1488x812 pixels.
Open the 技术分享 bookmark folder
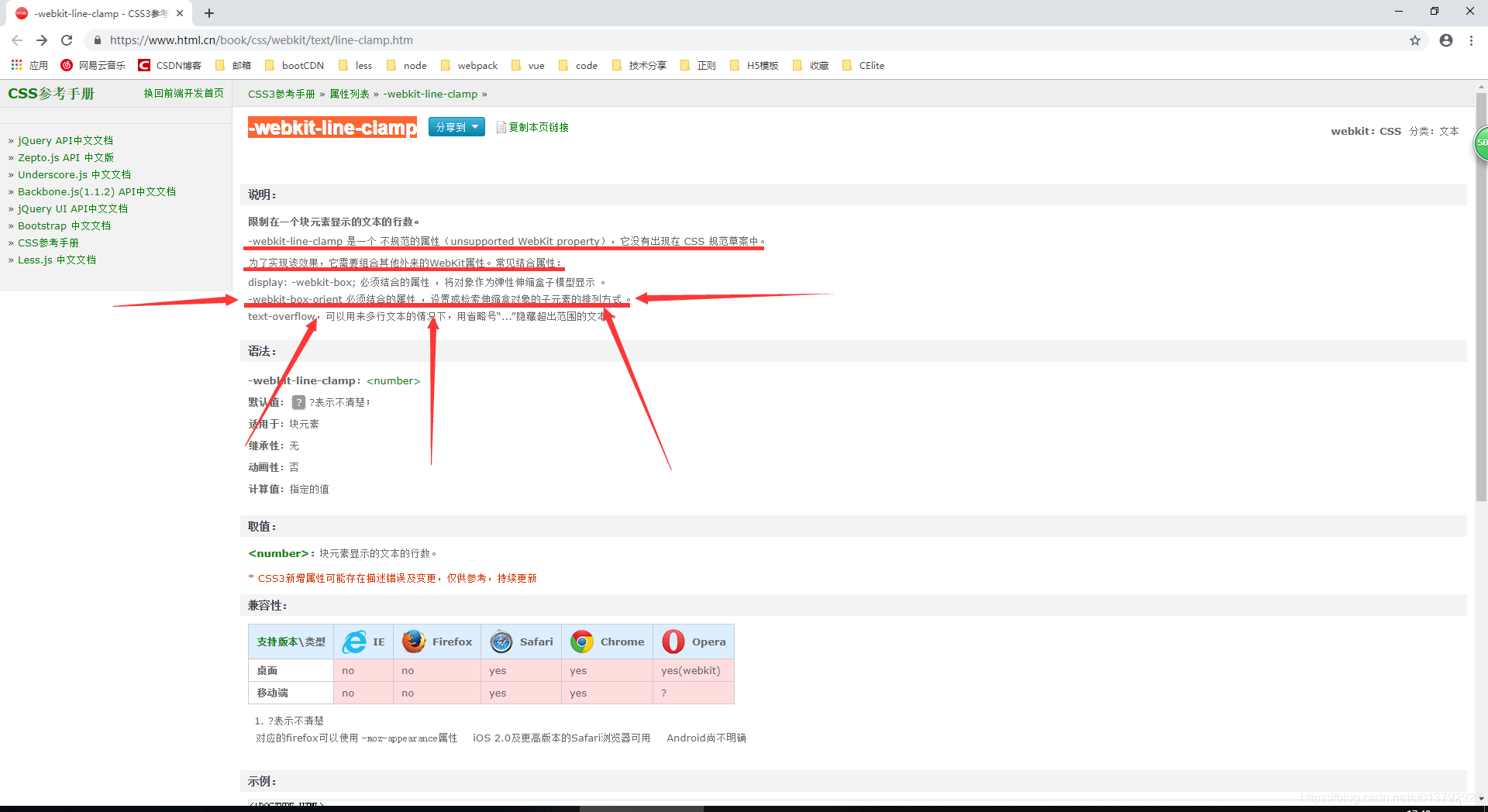[x=639, y=65]
